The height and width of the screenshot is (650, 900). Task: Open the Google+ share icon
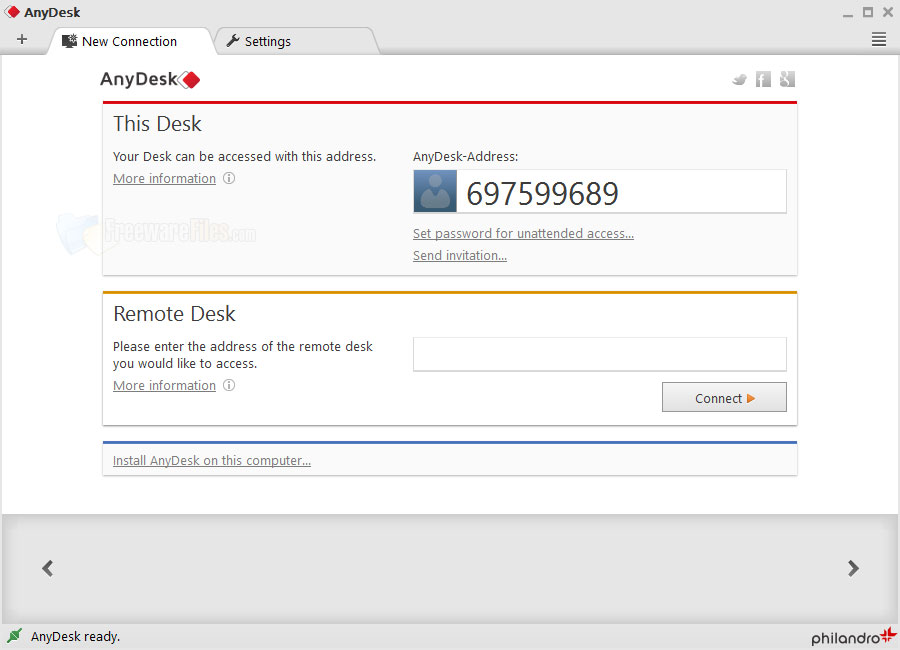787,79
